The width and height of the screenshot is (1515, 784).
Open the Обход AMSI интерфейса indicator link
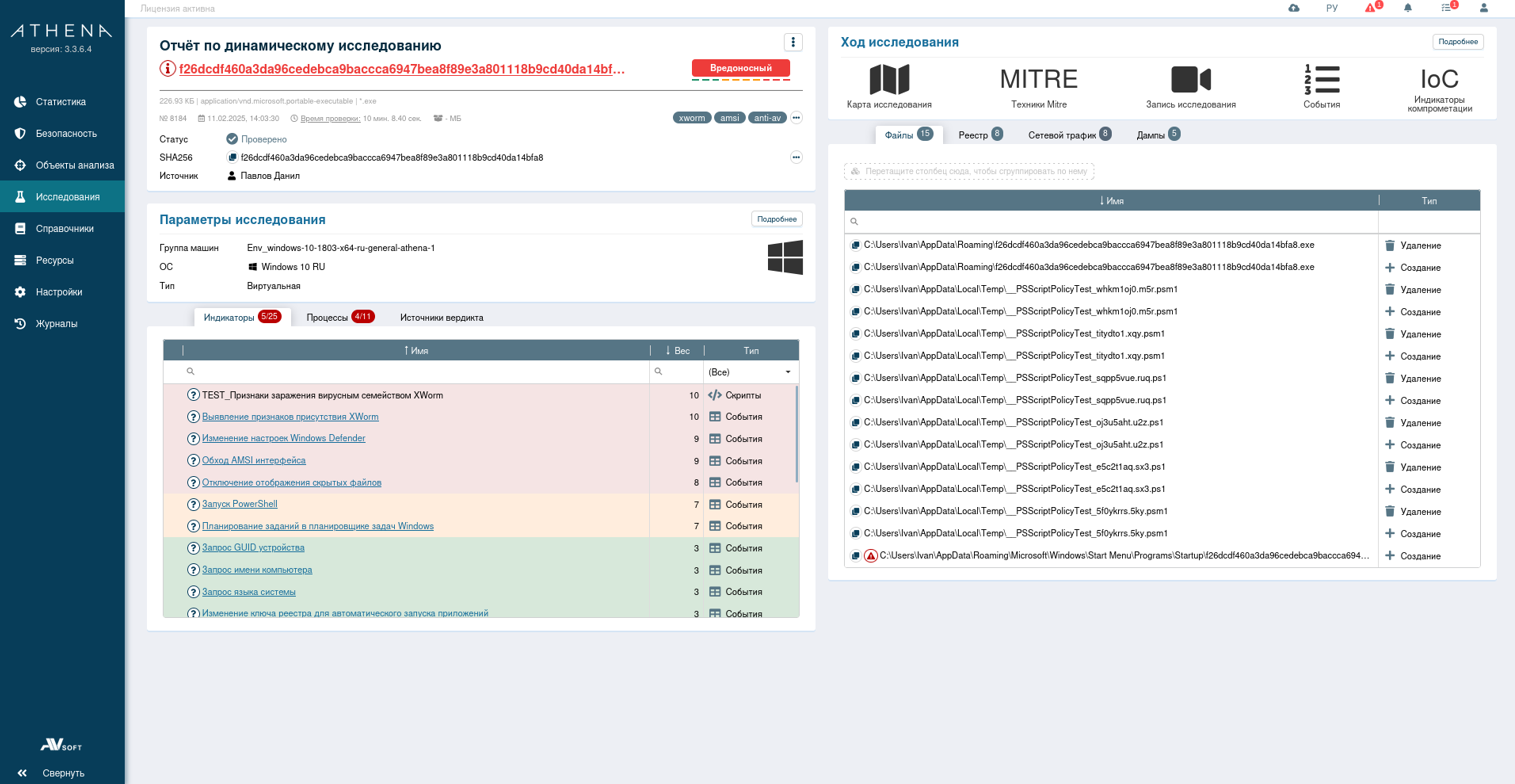pyautogui.click(x=253, y=460)
